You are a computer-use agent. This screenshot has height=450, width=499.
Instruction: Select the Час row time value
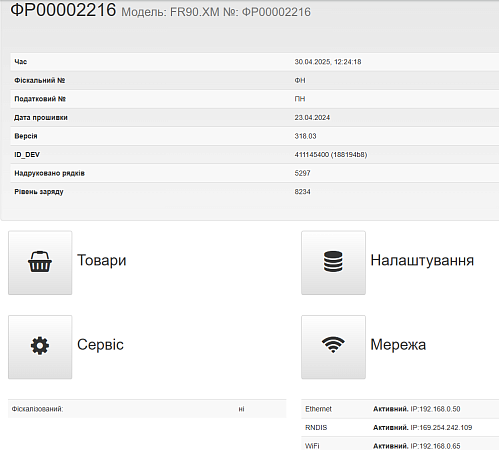[x=328, y=62]
